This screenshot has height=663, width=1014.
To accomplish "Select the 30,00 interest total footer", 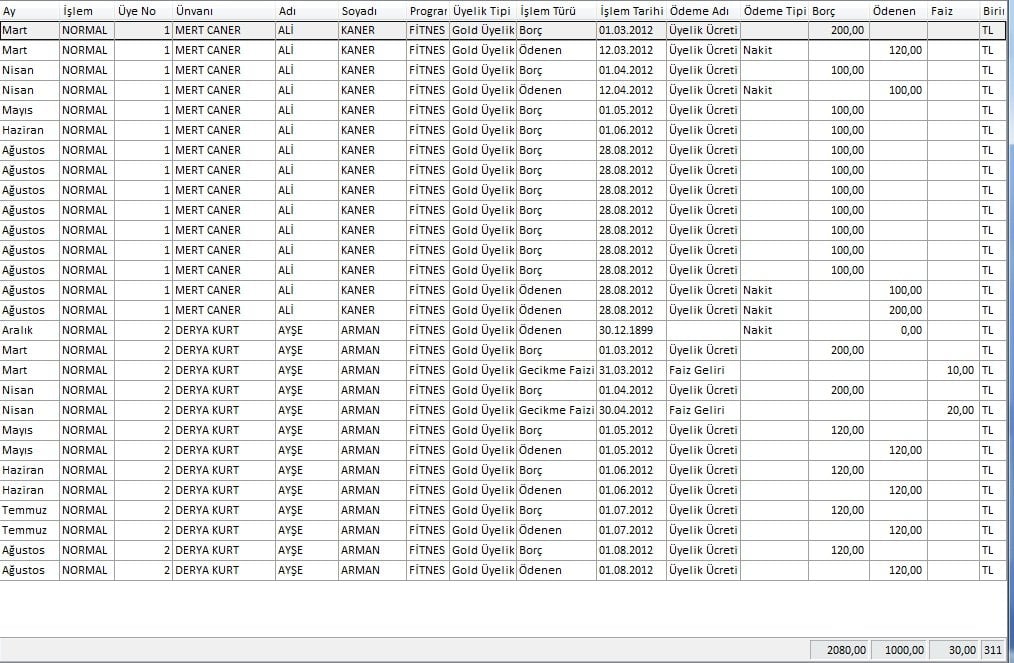I will click(x=953, y=650).
